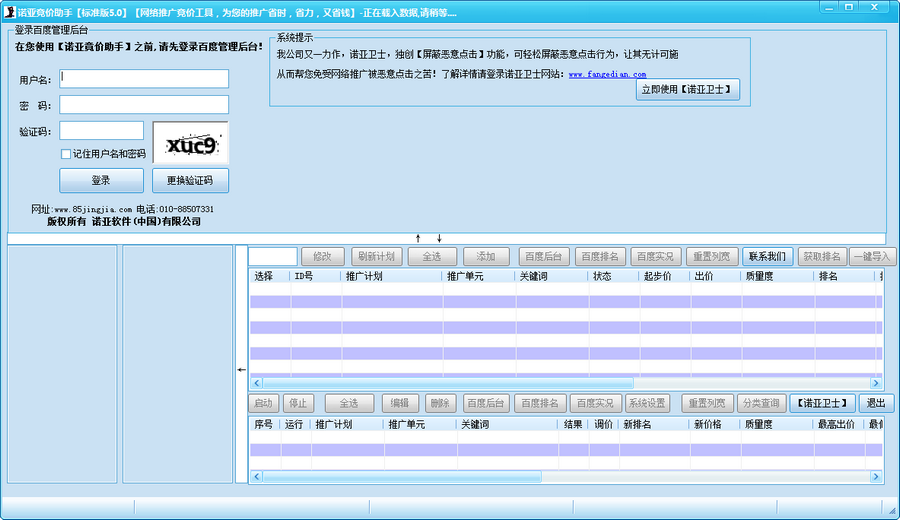Click the 起步价 column header
Screen dimensions: 900x520
665,276
